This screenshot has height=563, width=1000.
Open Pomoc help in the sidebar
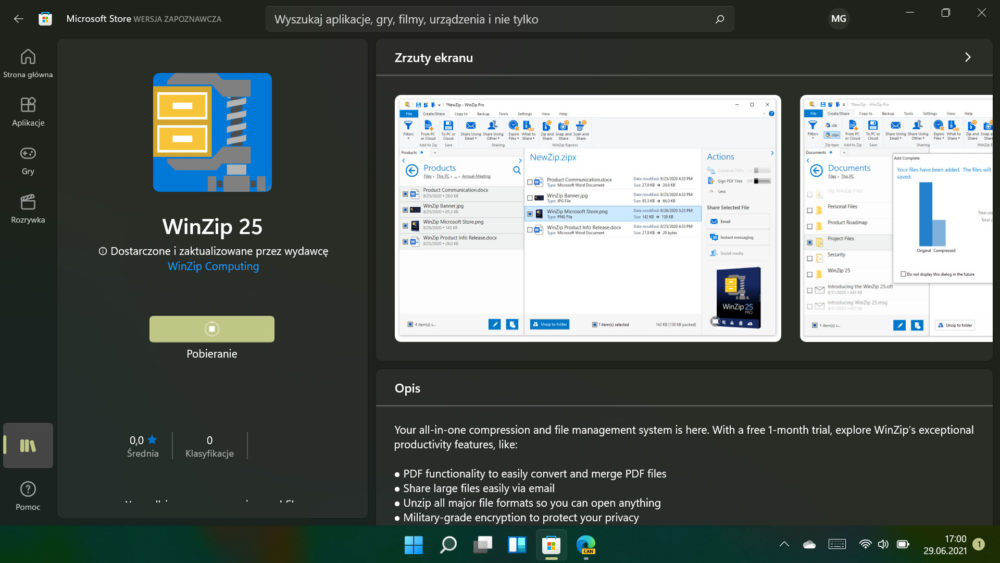pyautogui.click(x=28, y=496)
